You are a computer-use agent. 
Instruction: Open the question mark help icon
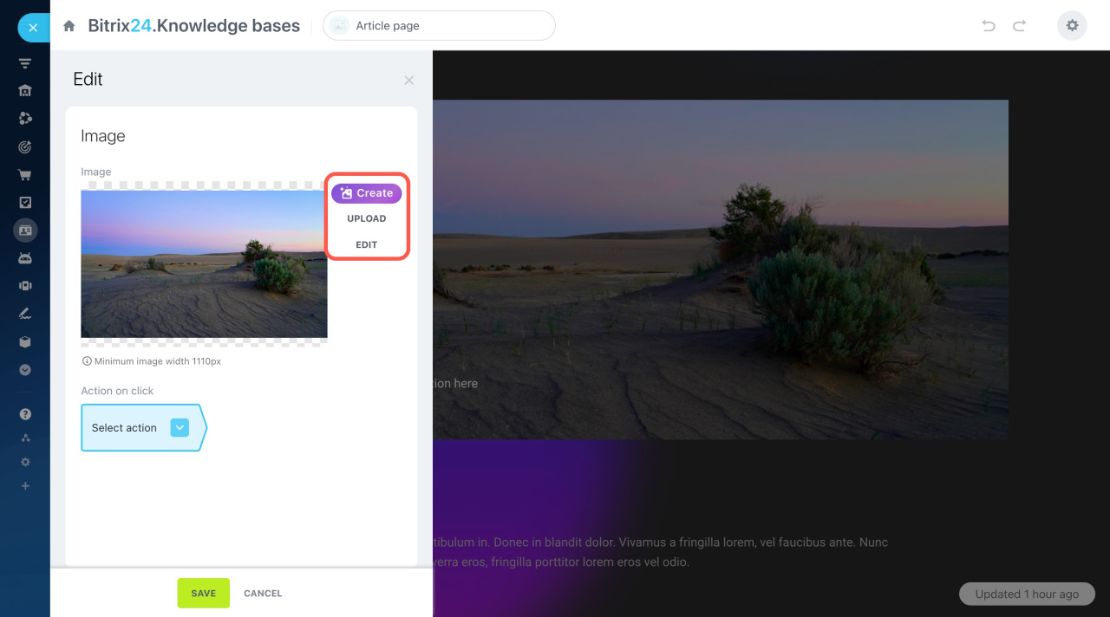[x=25, y=414]
